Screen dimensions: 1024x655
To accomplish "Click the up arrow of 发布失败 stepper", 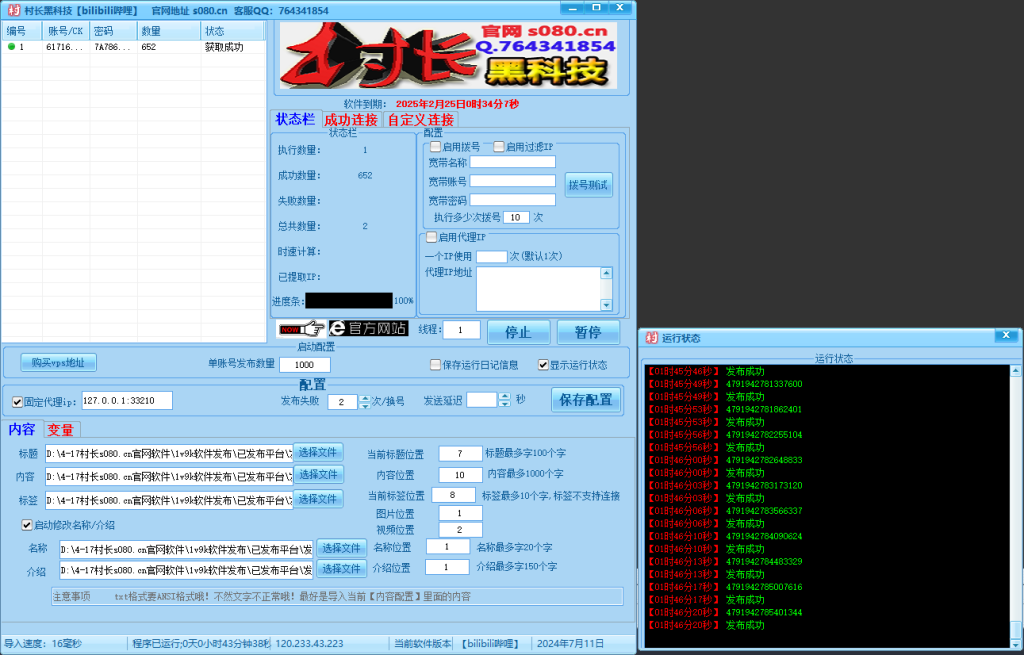I will (365, 400).
